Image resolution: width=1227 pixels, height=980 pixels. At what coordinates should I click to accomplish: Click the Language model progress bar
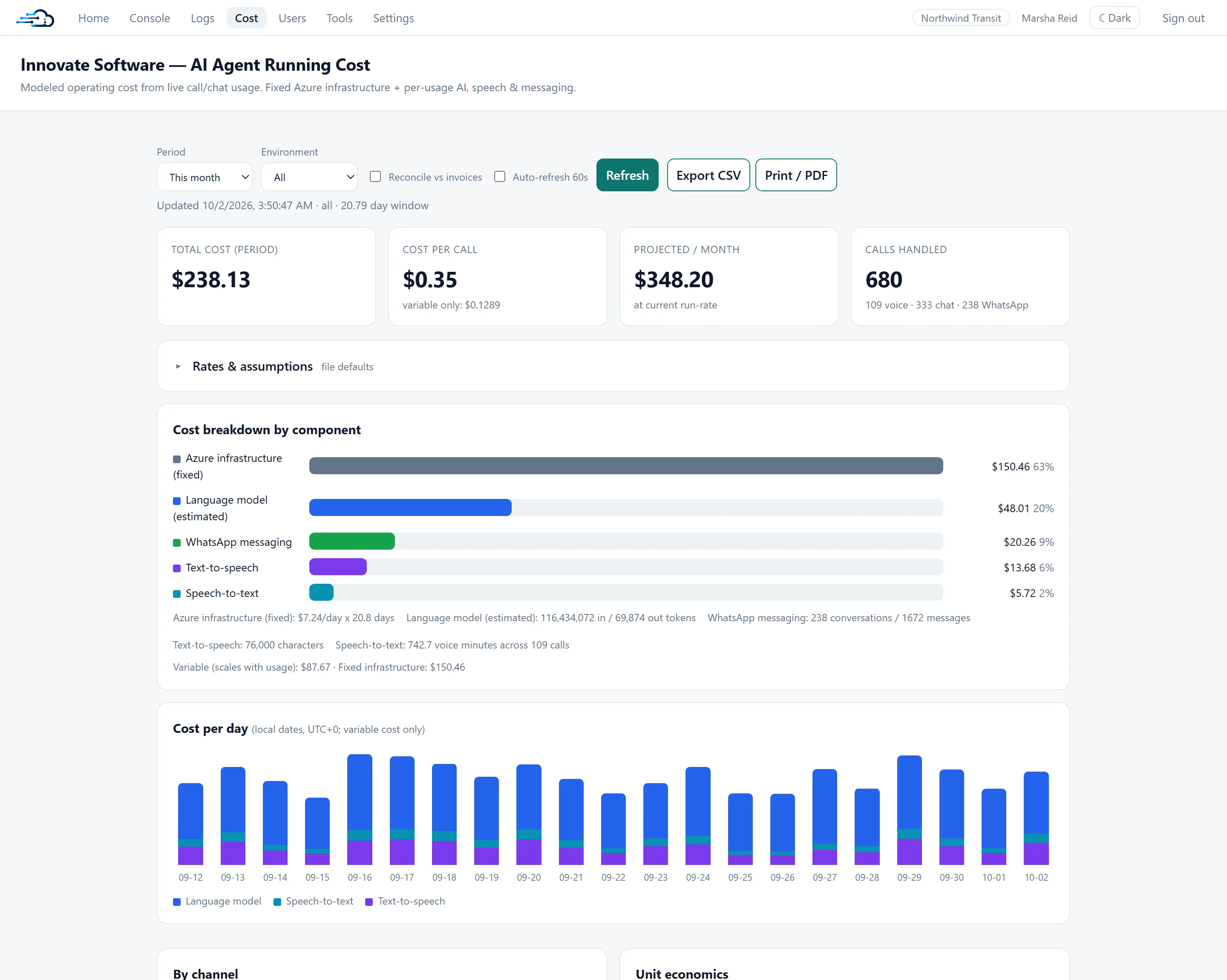[626, 507]
